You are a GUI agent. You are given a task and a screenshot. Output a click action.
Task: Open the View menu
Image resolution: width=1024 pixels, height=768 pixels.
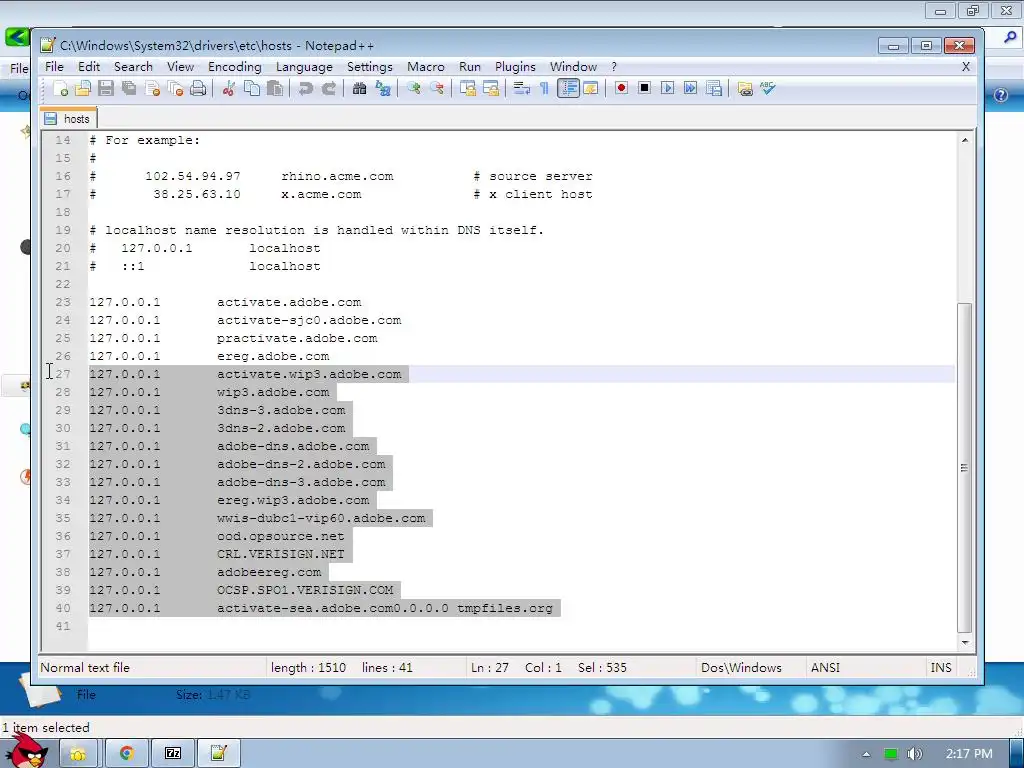180,67
